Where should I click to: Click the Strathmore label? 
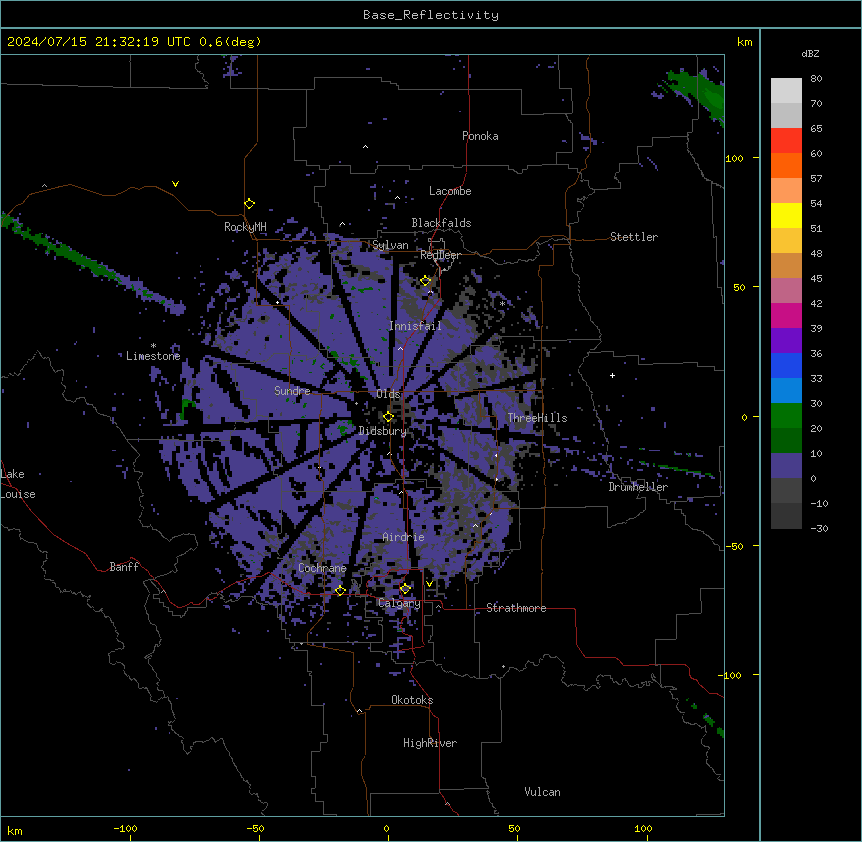pyautogui.click(x=516, y=608)
